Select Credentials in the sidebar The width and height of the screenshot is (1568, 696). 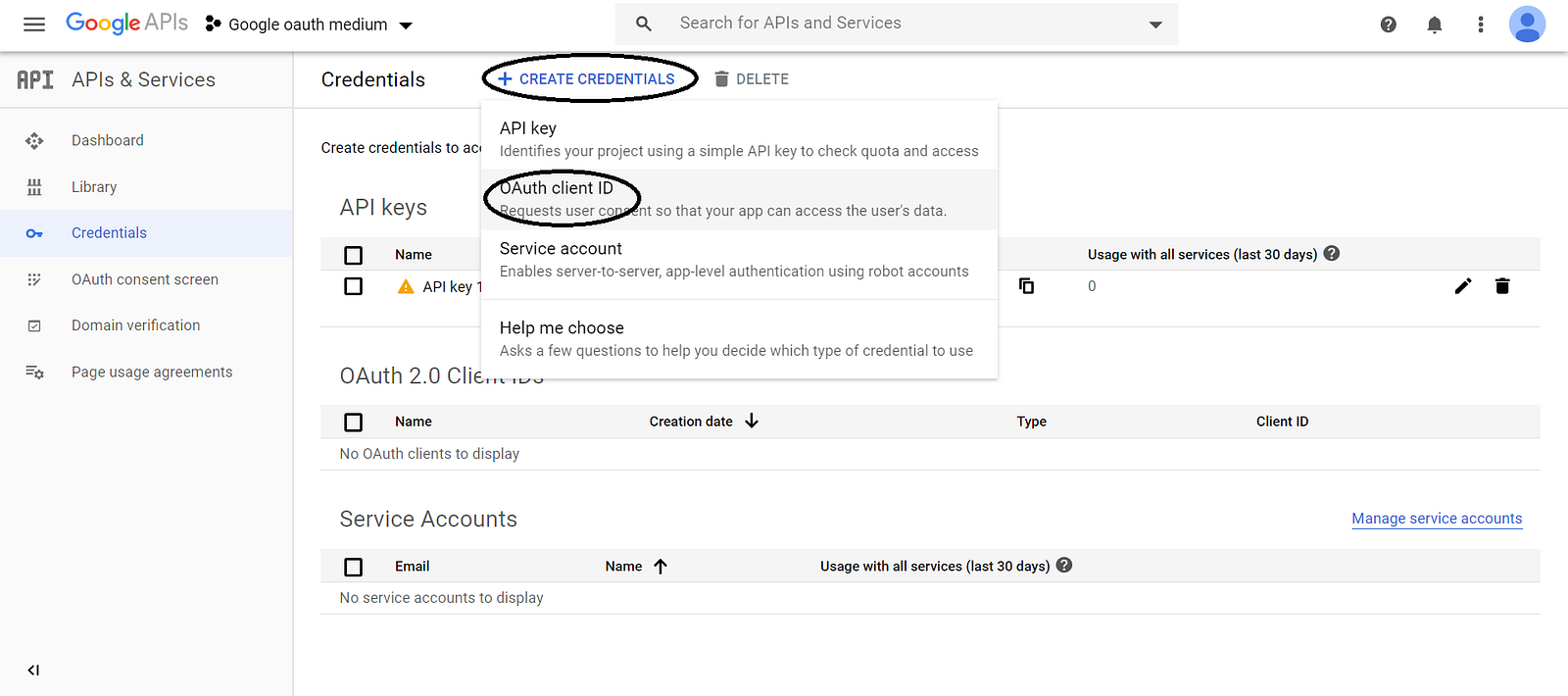tap(109, 232)
